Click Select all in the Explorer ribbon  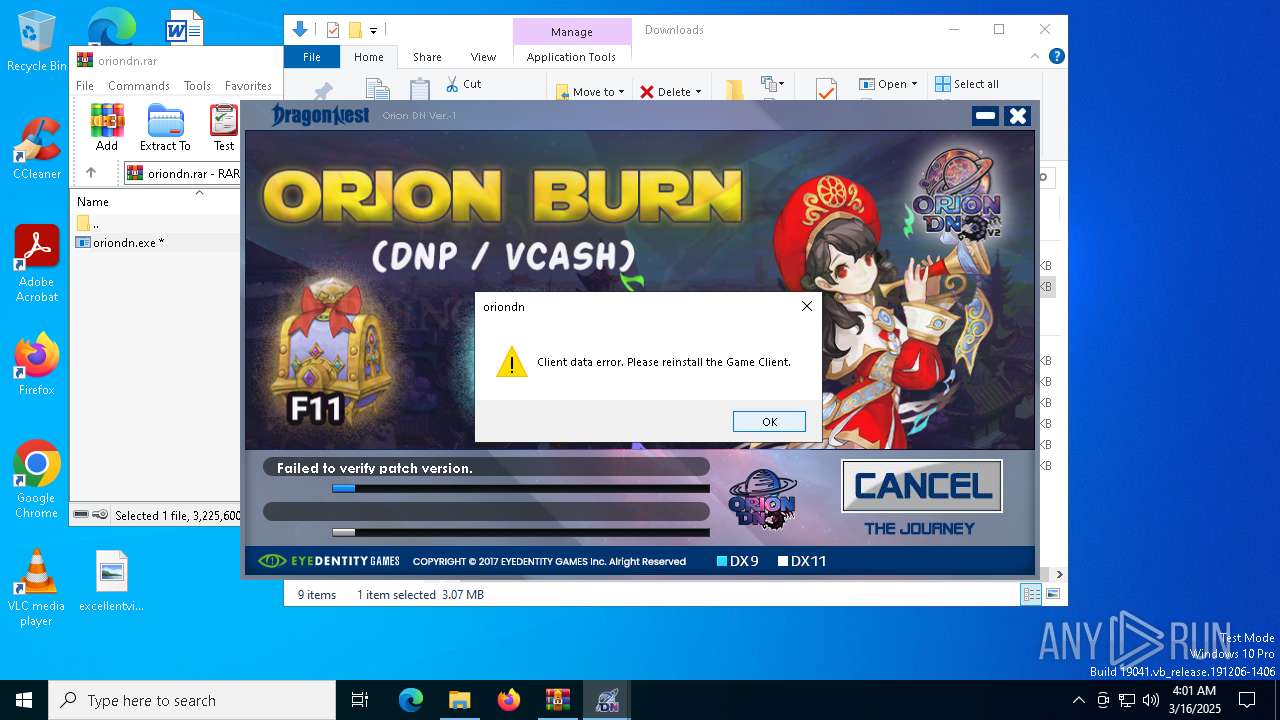click(x=966, y=84)
